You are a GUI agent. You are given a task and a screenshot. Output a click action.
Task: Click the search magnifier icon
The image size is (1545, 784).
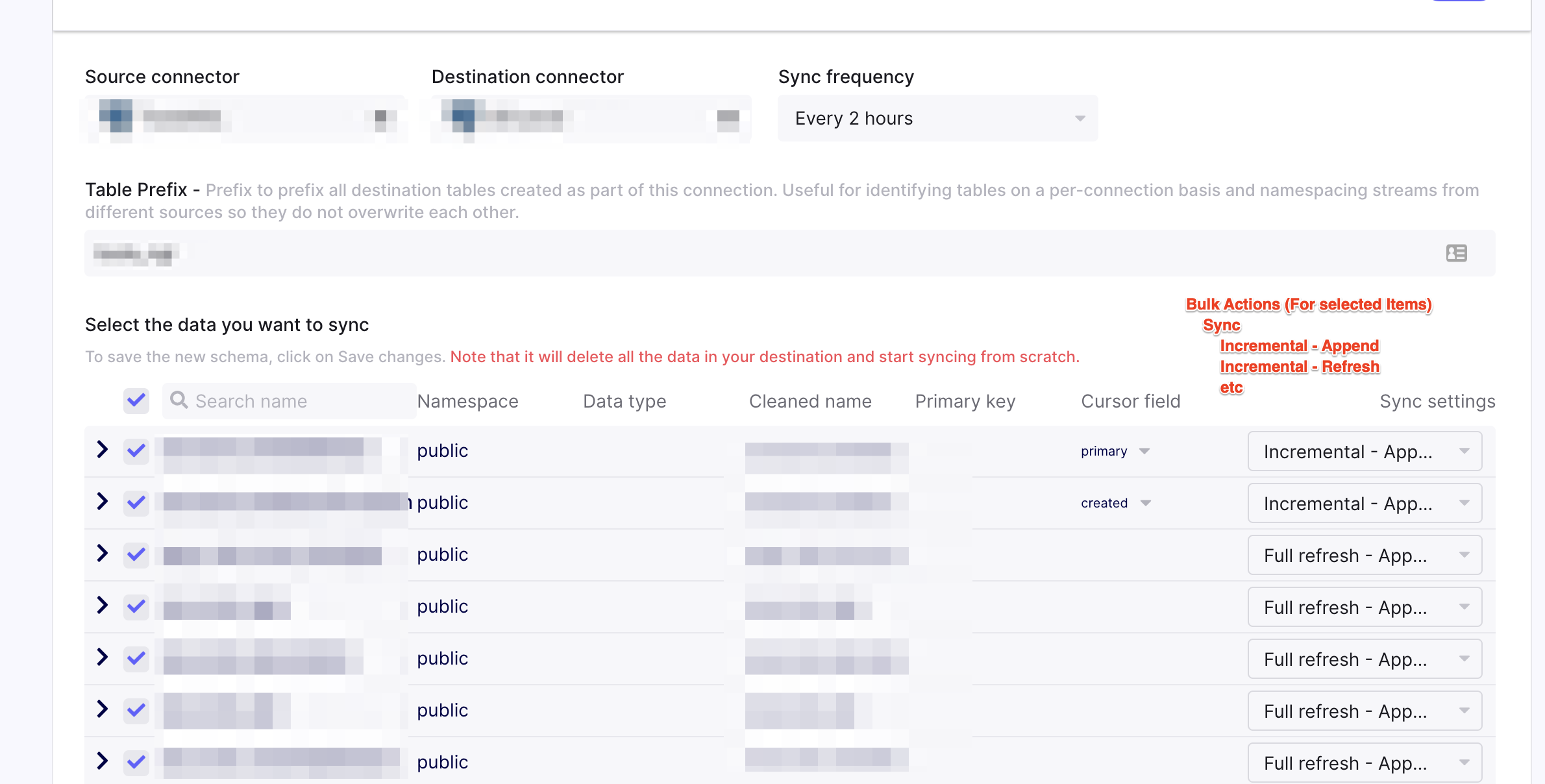[x=179, y=400]
